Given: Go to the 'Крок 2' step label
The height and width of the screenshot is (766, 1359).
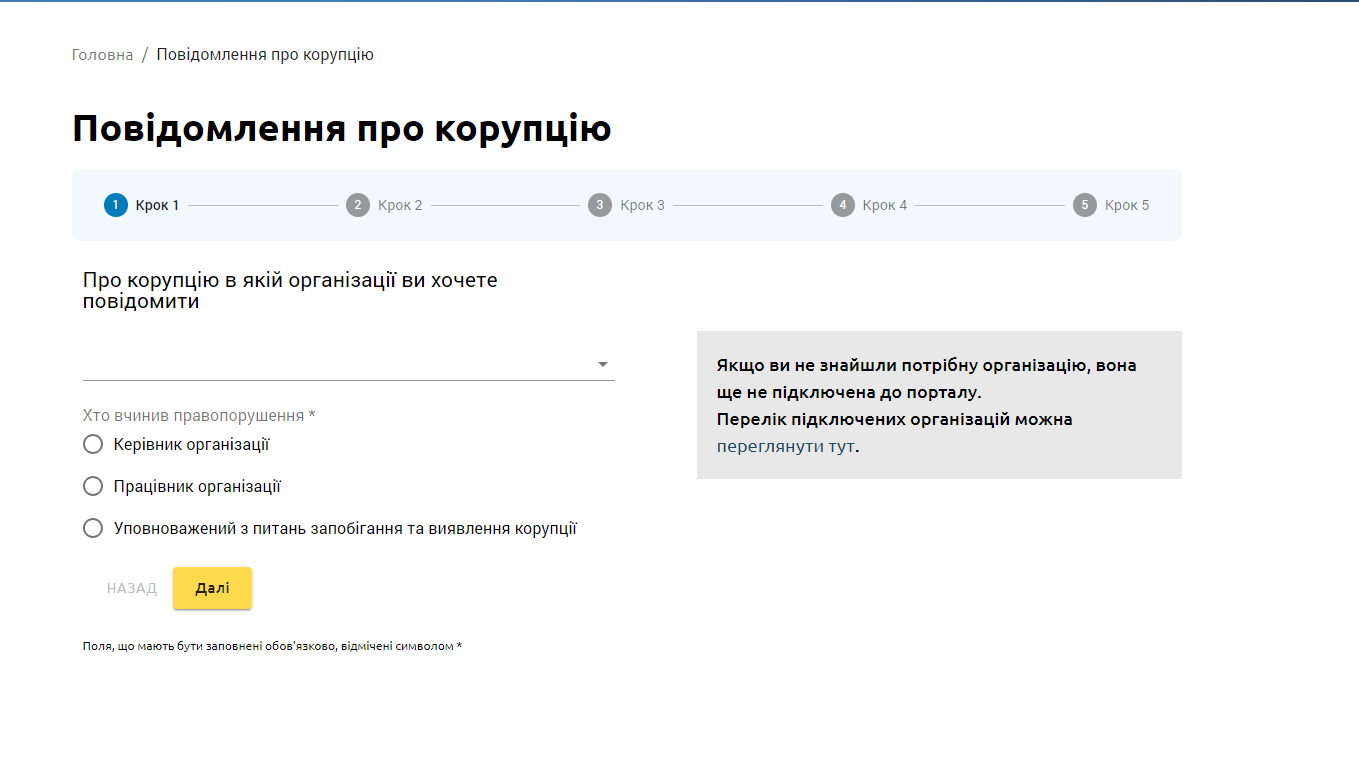Looking at the screenshot, I should click(400, 205).
